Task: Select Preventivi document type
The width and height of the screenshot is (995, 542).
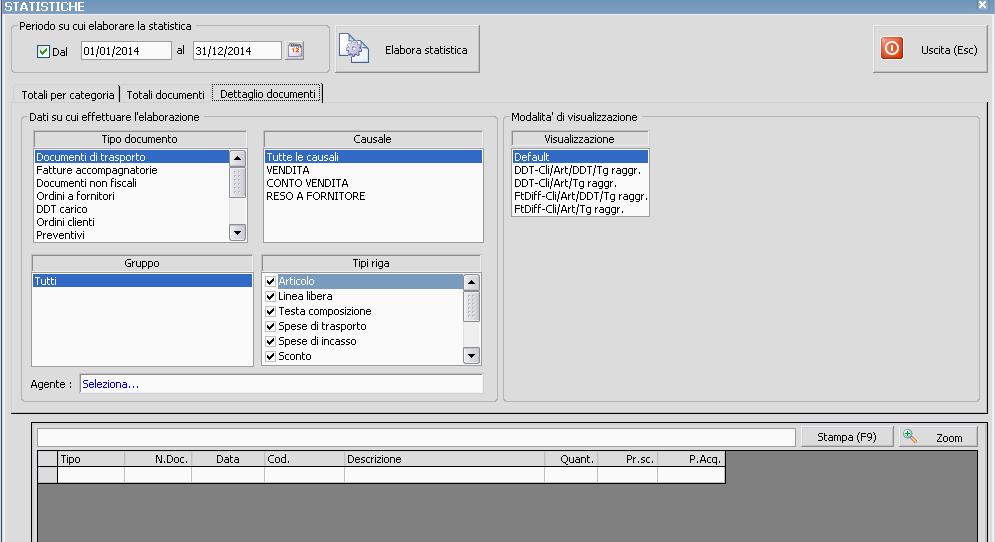Action: (131, 235)
